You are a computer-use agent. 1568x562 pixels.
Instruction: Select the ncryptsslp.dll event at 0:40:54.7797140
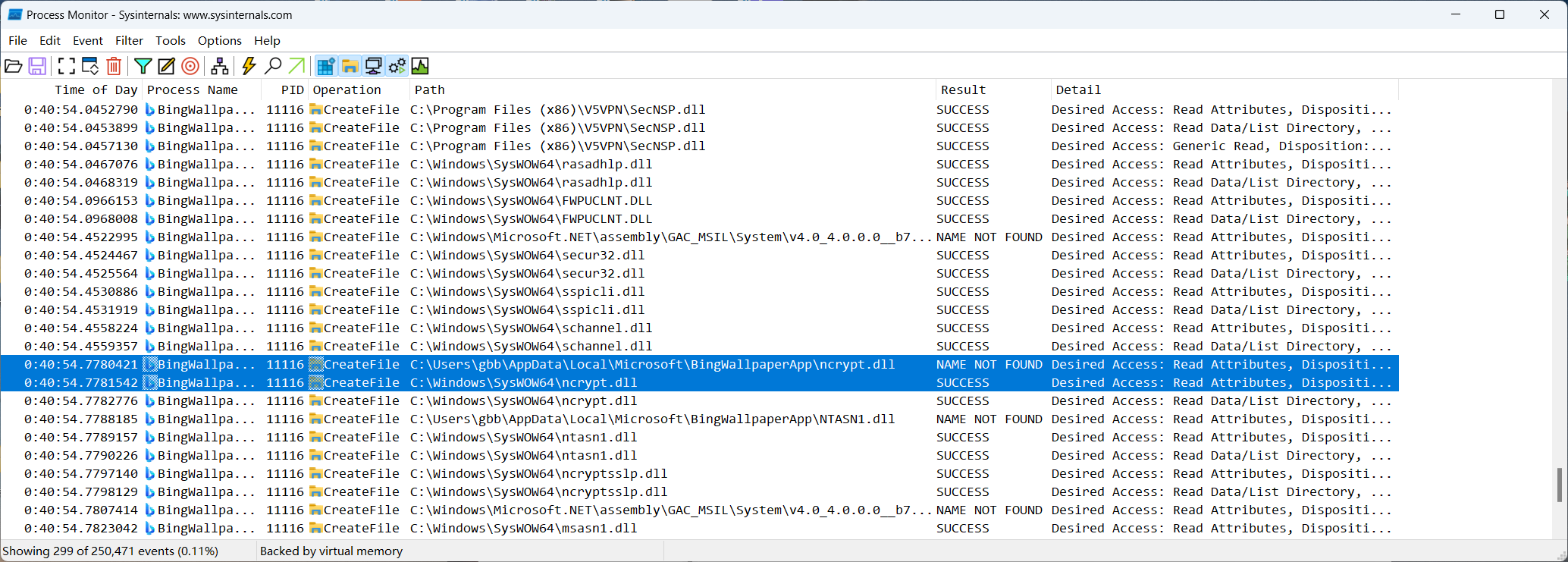coord(700,473)
